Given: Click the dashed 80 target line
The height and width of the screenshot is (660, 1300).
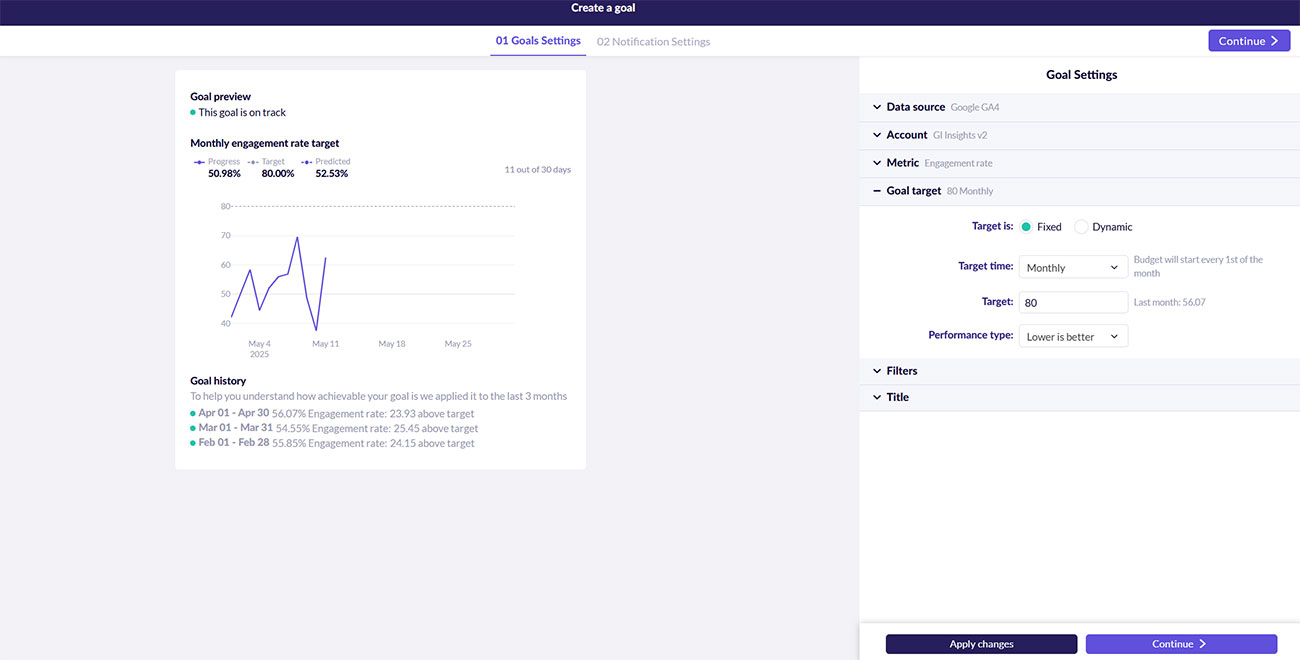Looking at the screenshot, I should pos(373,206).
